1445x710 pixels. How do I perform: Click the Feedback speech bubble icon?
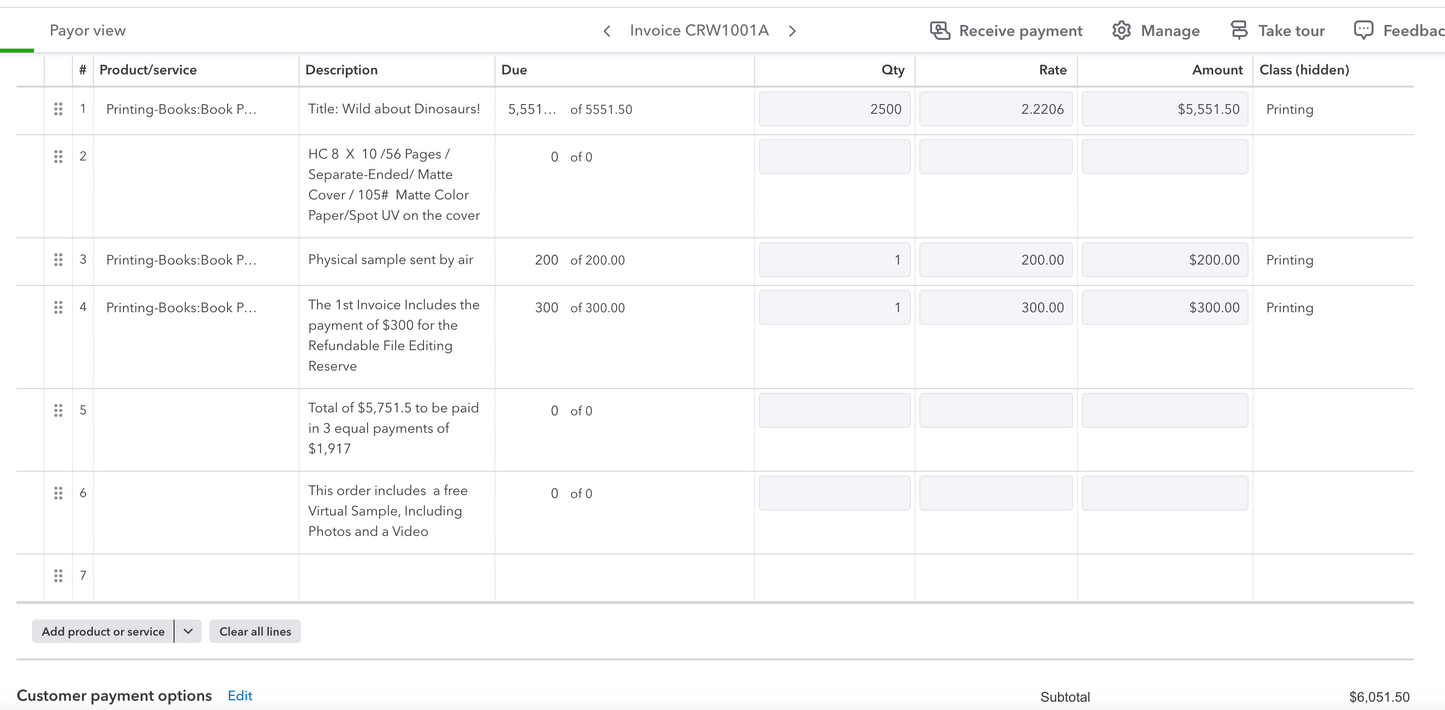(1363, 31)
